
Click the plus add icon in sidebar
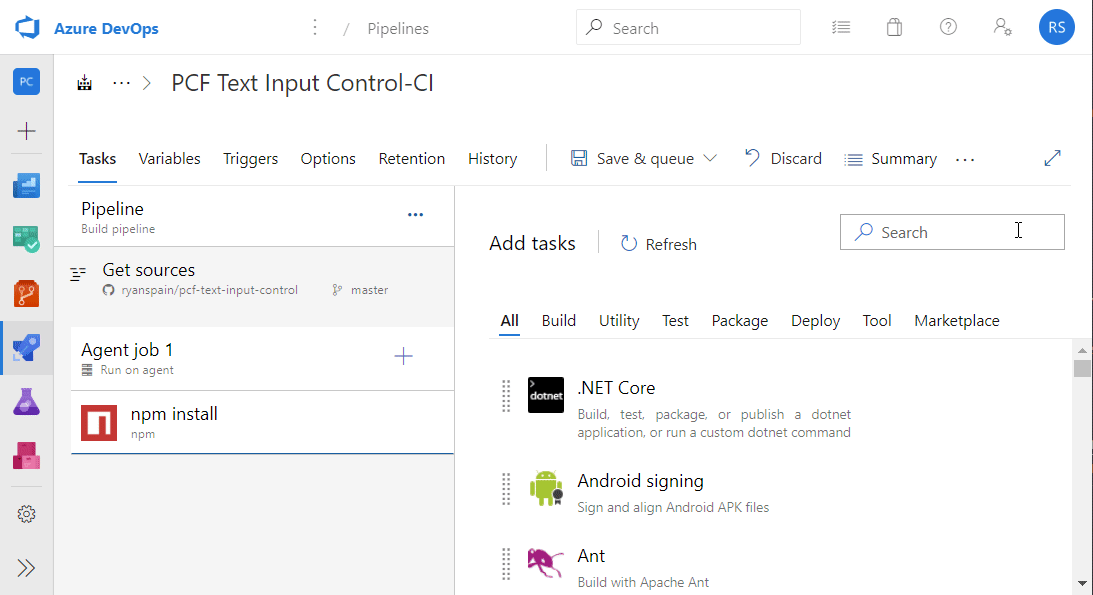[26, 131]
